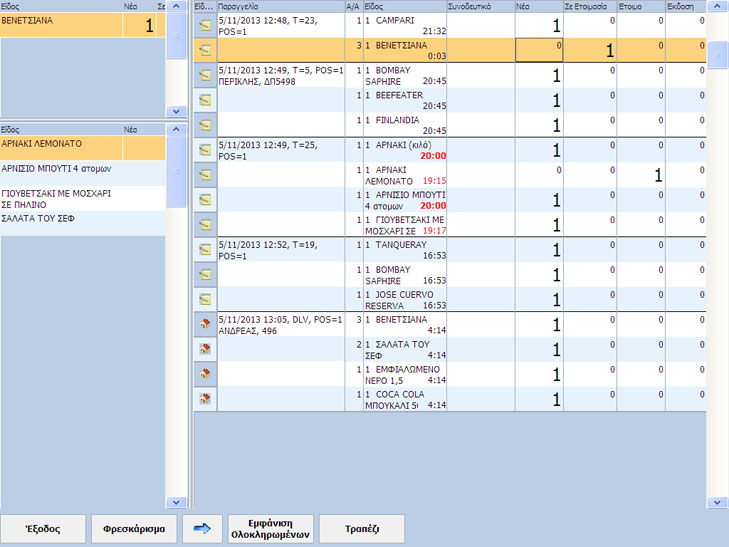The height and width of the screenshot is (547, 729).
Task: Click the order icon beside ΑΡΝΑΚΙ (κιλό) row
Action: point(204,150)
